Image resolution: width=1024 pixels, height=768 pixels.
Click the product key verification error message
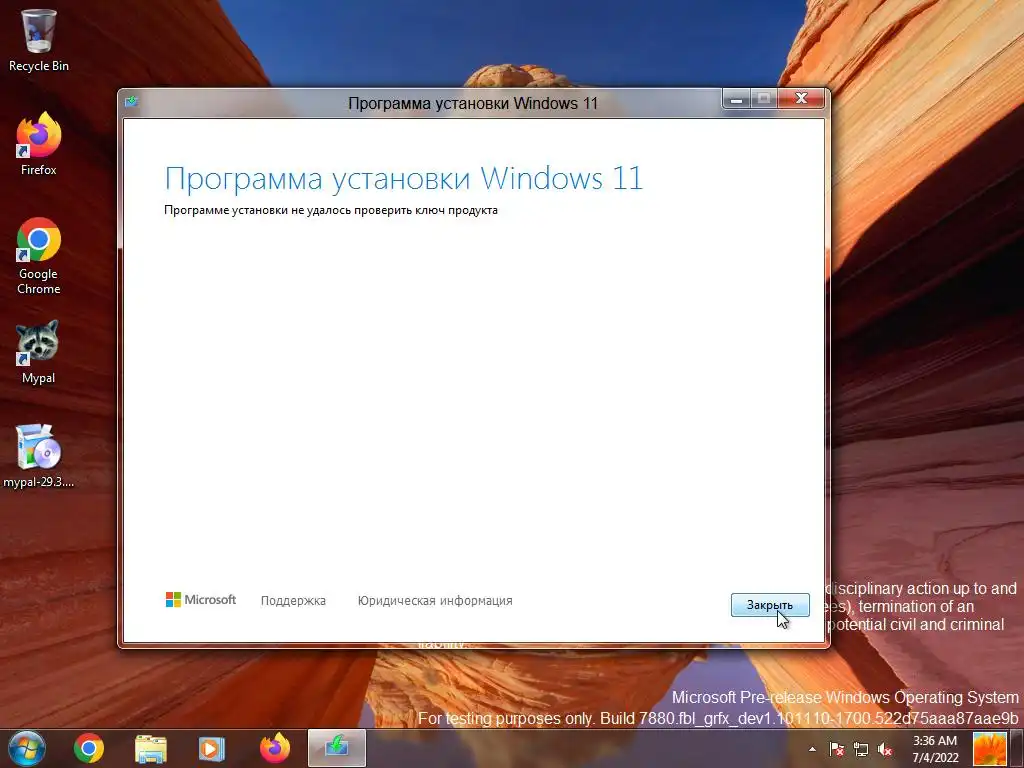point(330,210)
